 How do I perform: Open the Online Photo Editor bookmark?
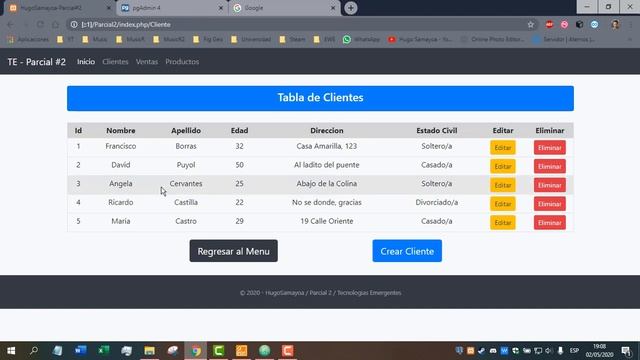tap(493, 39)
